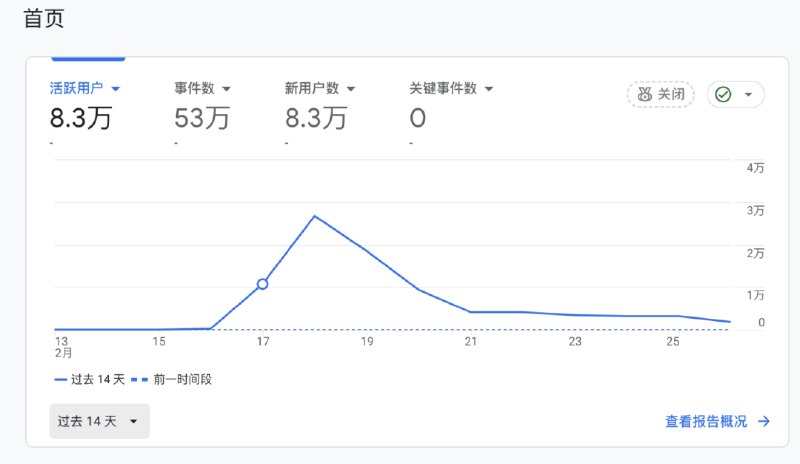Image resolution: width=800 pixels, height=464 pixels.
Task: Click the 首页 page title
Action: pyautogui.click(x=44, y=19)
